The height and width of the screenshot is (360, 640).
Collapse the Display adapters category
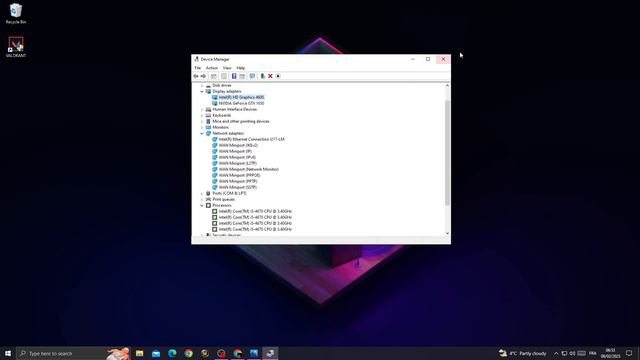coord(202,91)
